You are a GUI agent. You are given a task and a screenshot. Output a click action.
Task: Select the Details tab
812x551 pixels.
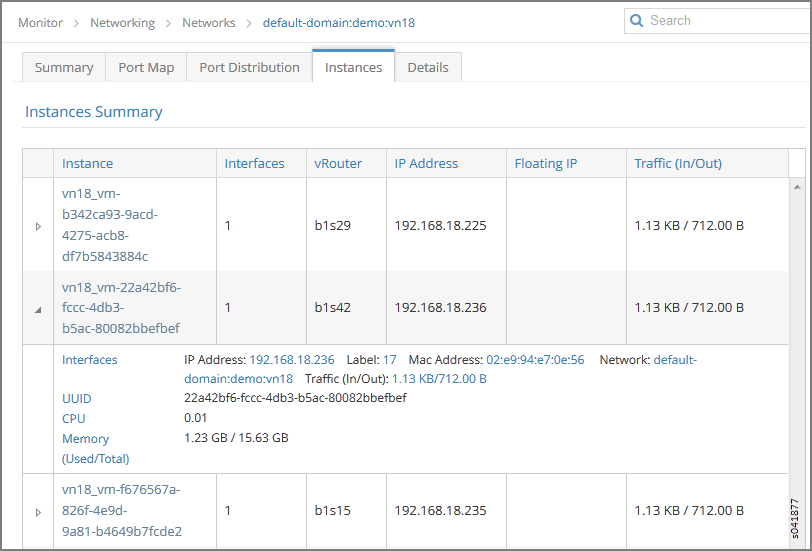[428, 67]
